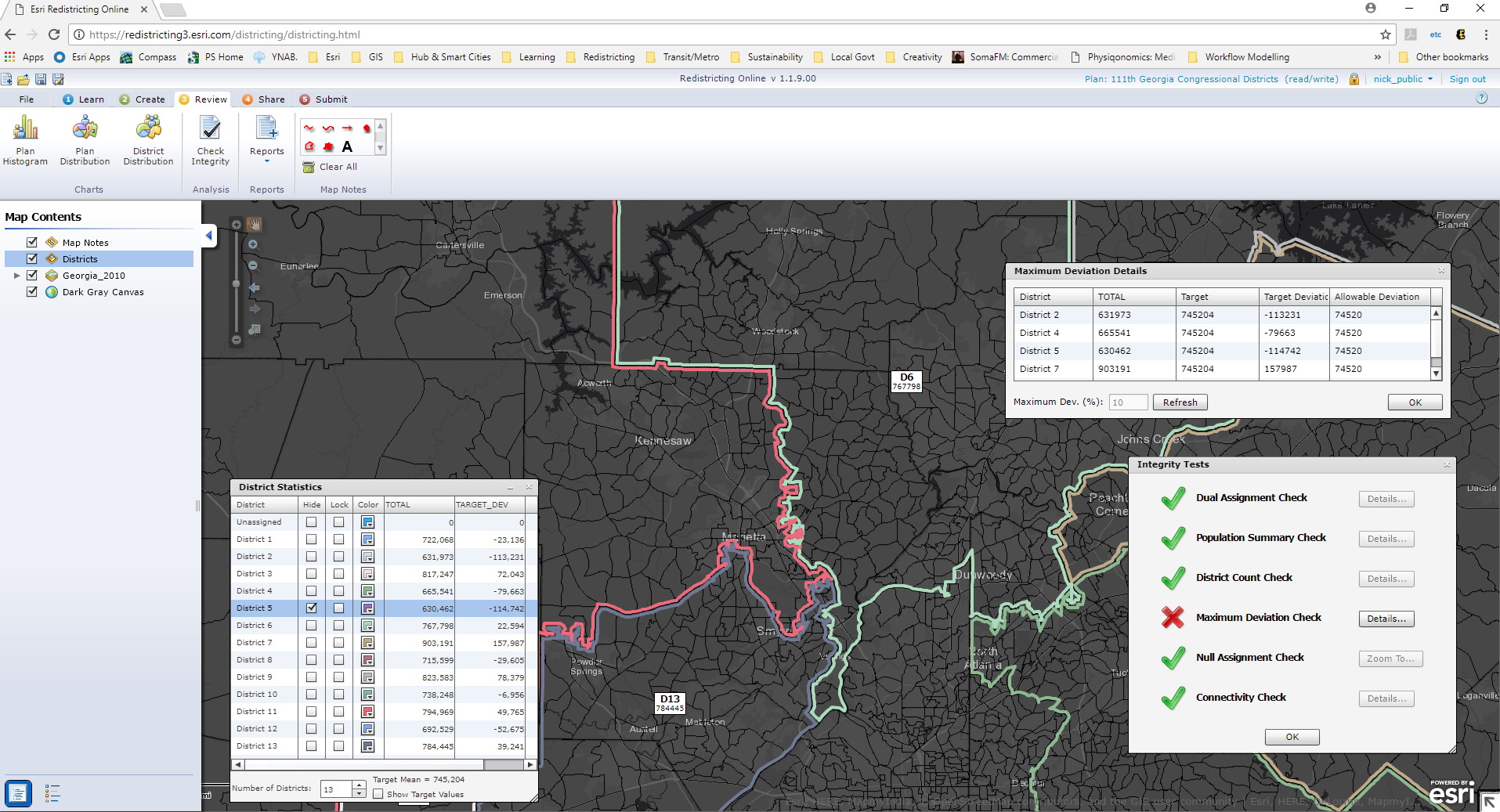Run the Check Integrity tool

pyautogui.click(x=210, y=141)
